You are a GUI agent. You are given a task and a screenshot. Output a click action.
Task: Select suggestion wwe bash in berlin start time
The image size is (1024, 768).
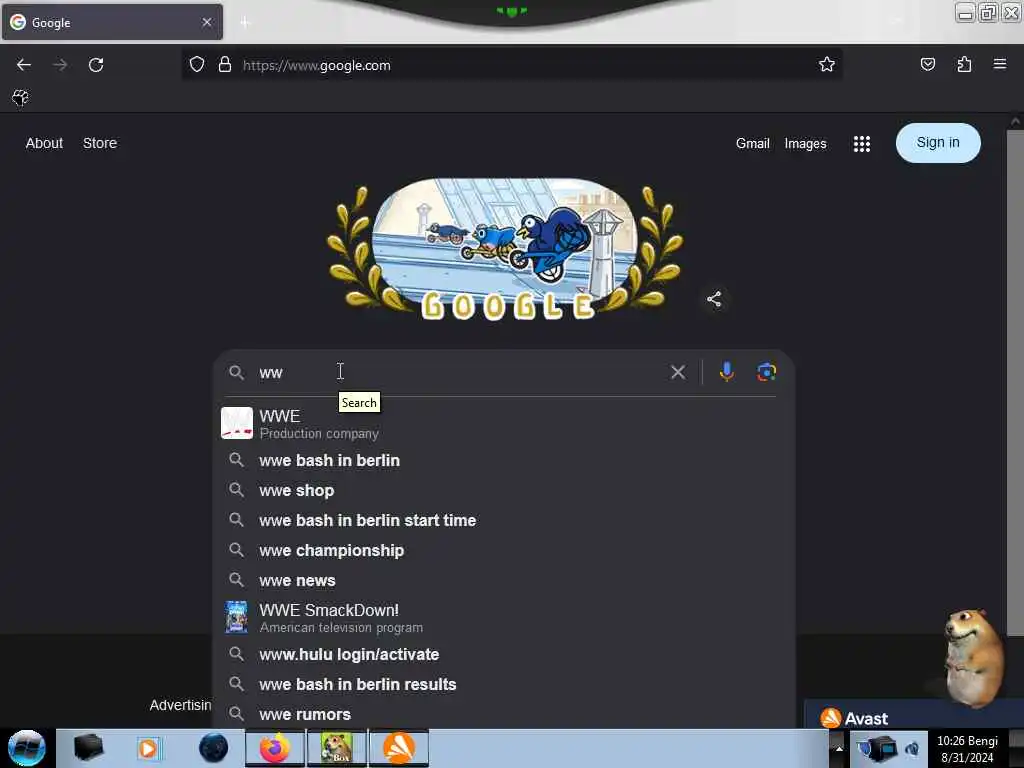[503, 520]
